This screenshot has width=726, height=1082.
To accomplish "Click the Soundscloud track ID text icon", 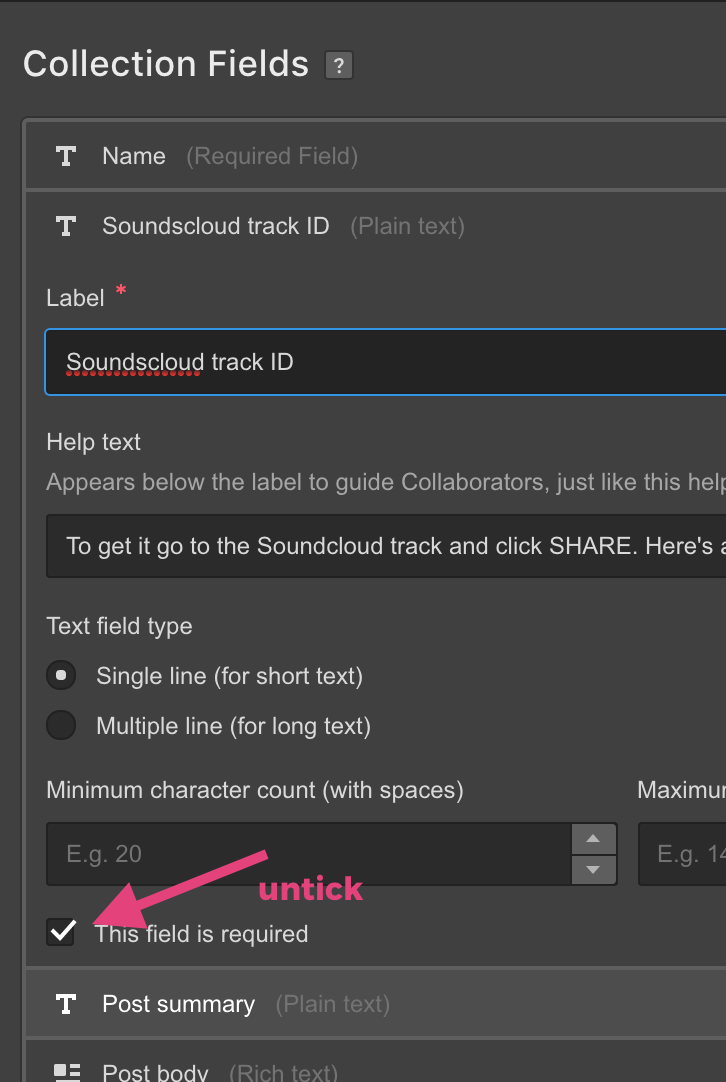I will tap(66, 226).
